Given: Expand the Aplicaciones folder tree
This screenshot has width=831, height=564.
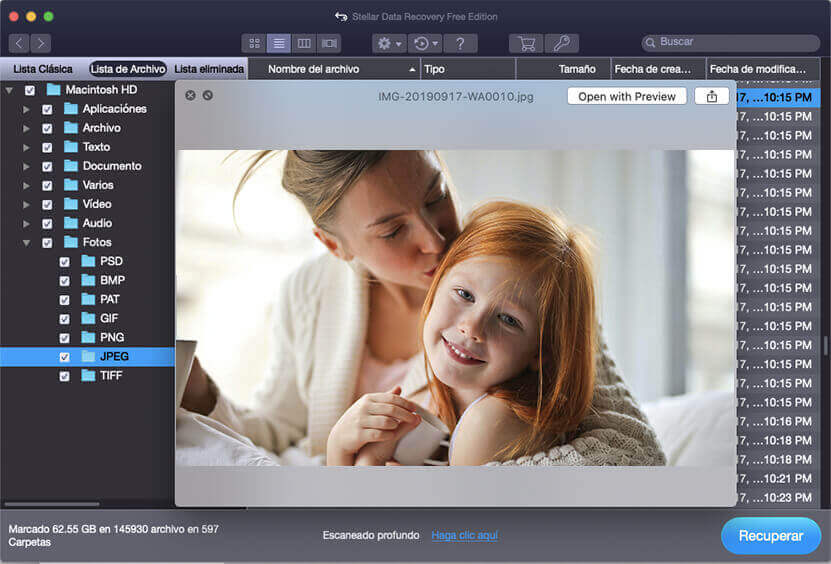Looking at the screenshot, I should pos(26,109).
